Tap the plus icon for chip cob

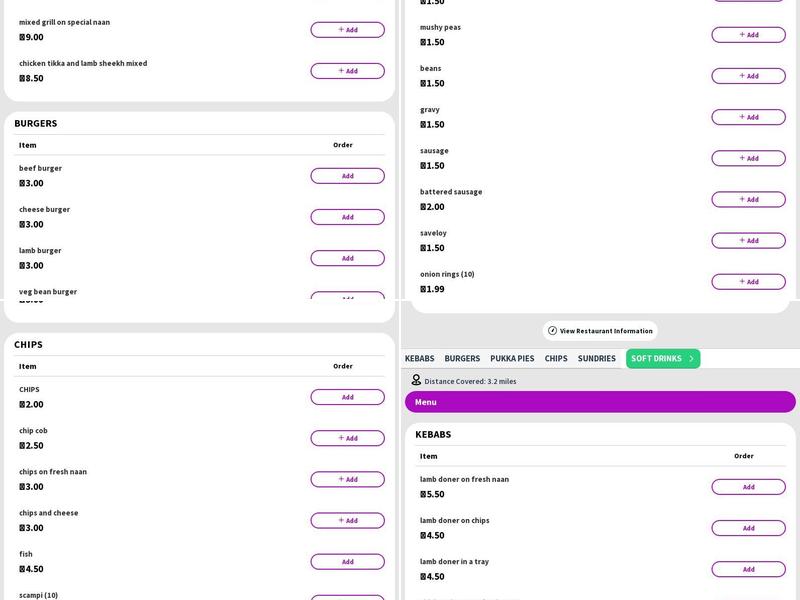point(340,438)
